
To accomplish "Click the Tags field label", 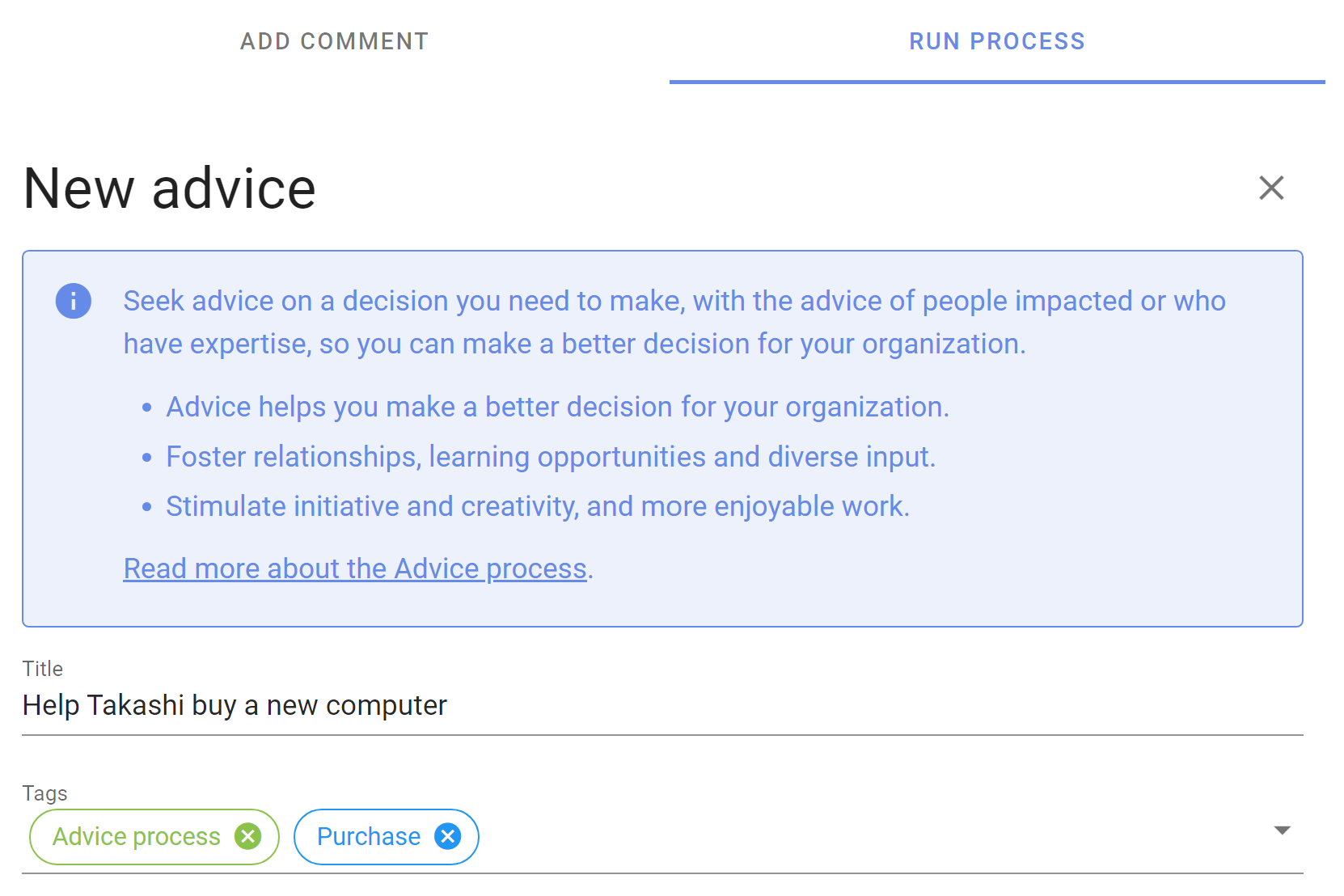I will (45, 793).
